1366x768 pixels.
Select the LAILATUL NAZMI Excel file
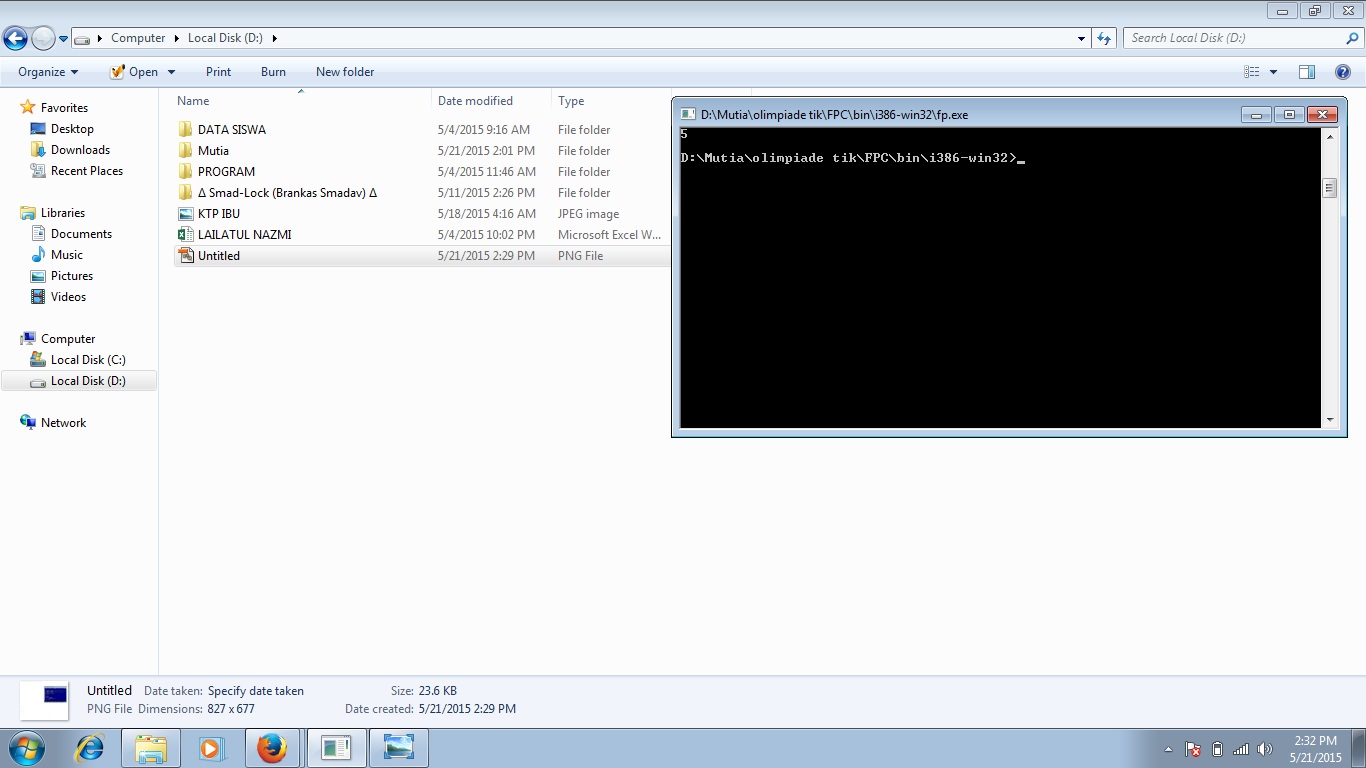pyautogui.click(x=244, y=235)
